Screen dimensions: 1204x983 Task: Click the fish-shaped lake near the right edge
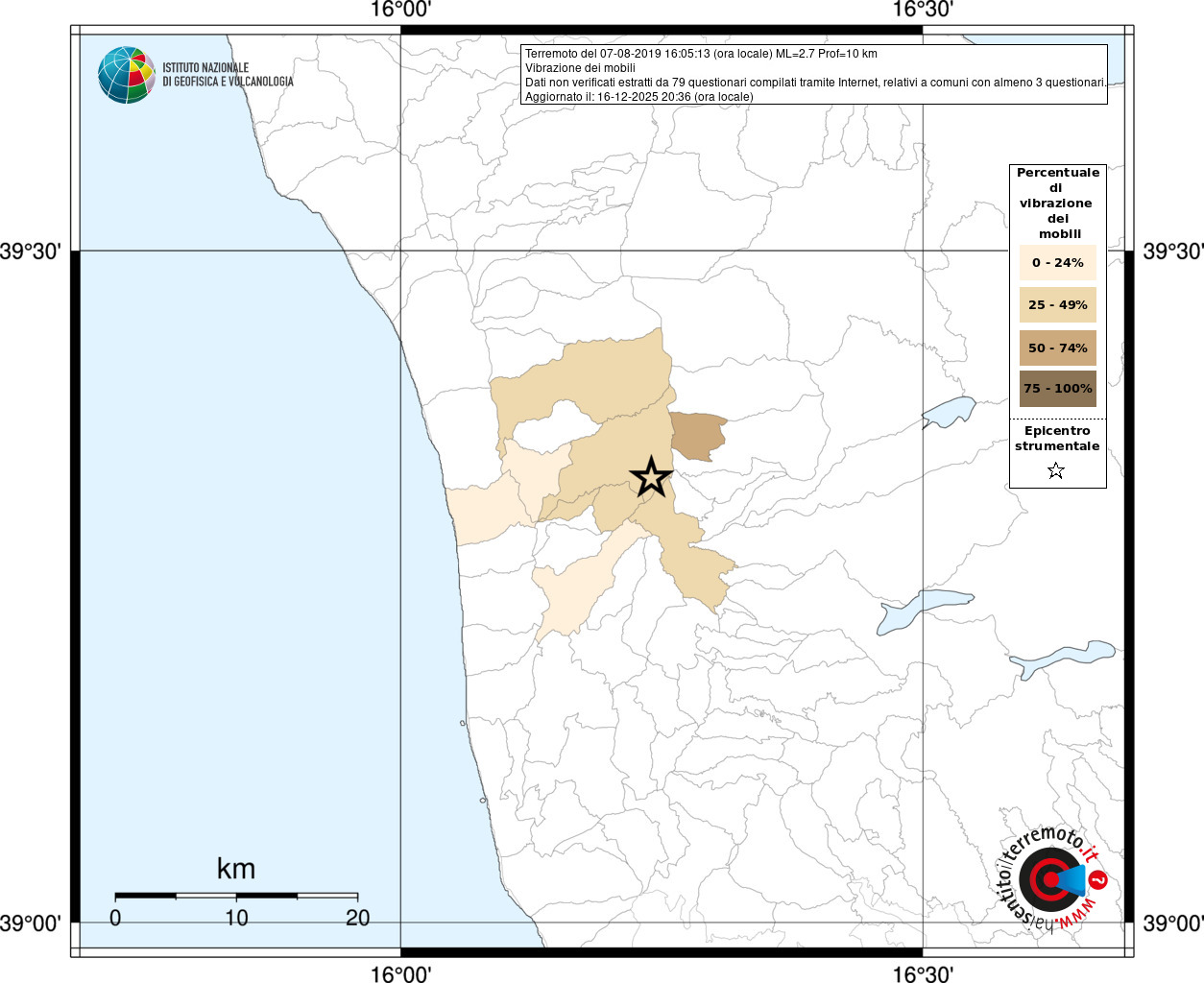(1063, 659)
